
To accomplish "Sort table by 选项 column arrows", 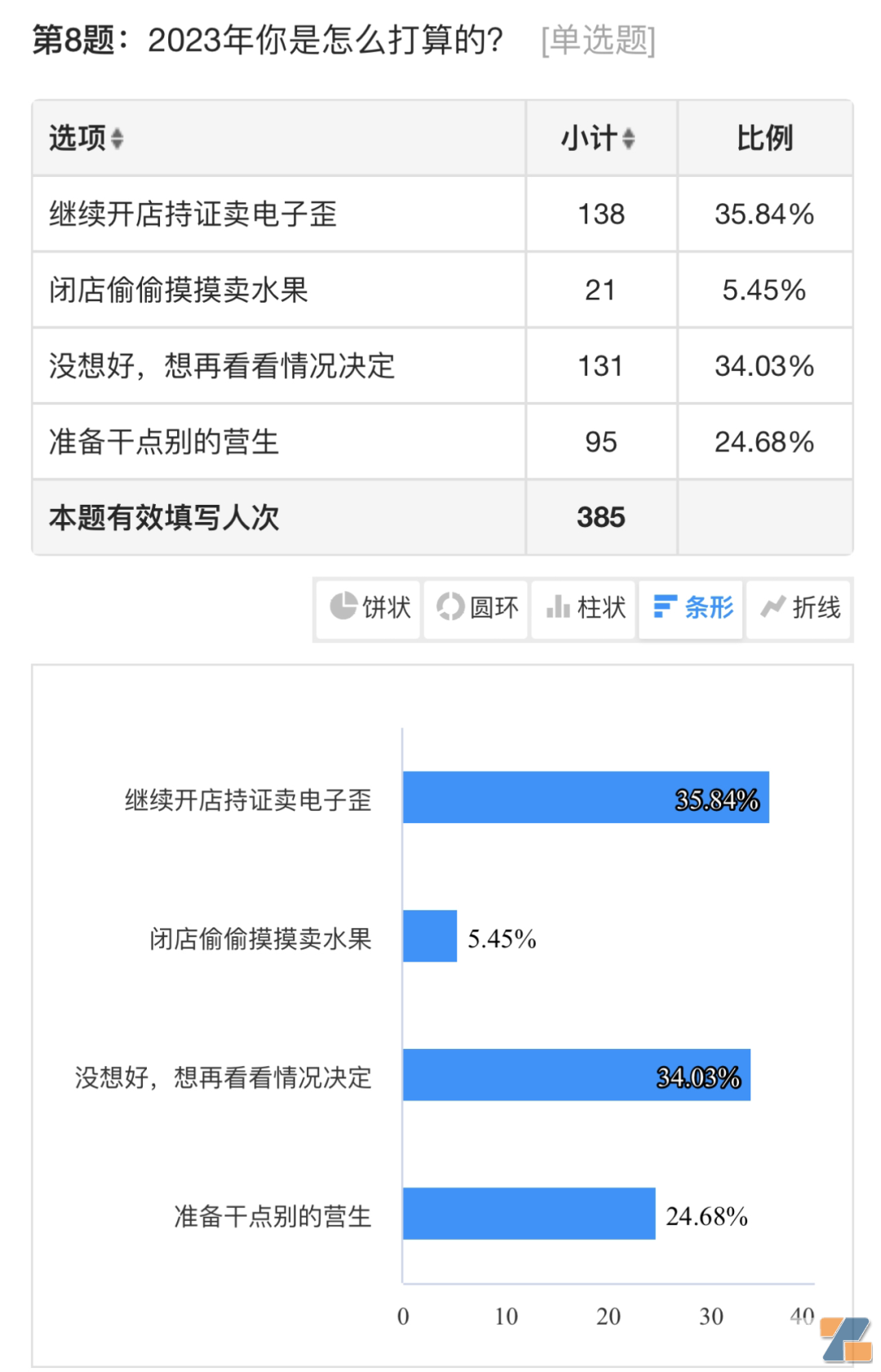I will (x=117, y=139).
